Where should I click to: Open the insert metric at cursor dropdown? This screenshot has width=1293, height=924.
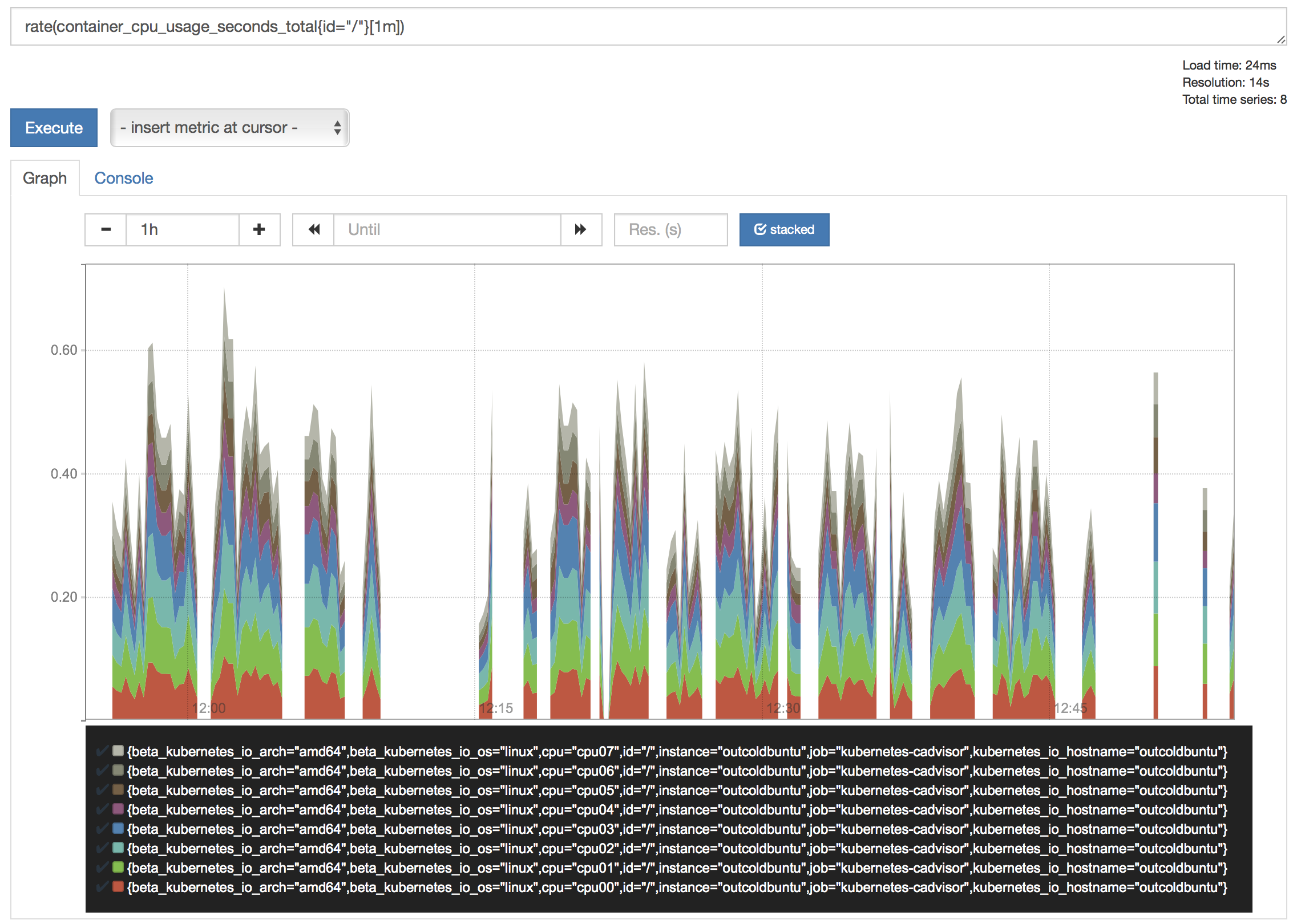[x=230, y=128]
